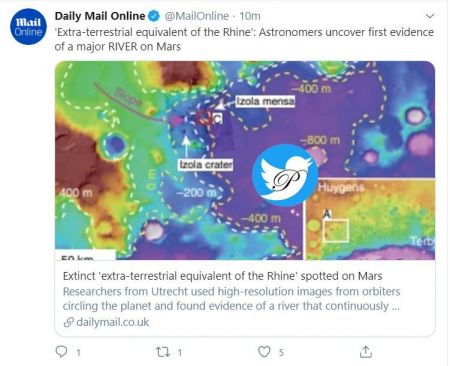Click the blue verified badge
This screenshot has height=366, width=450.
pos(154,16)
